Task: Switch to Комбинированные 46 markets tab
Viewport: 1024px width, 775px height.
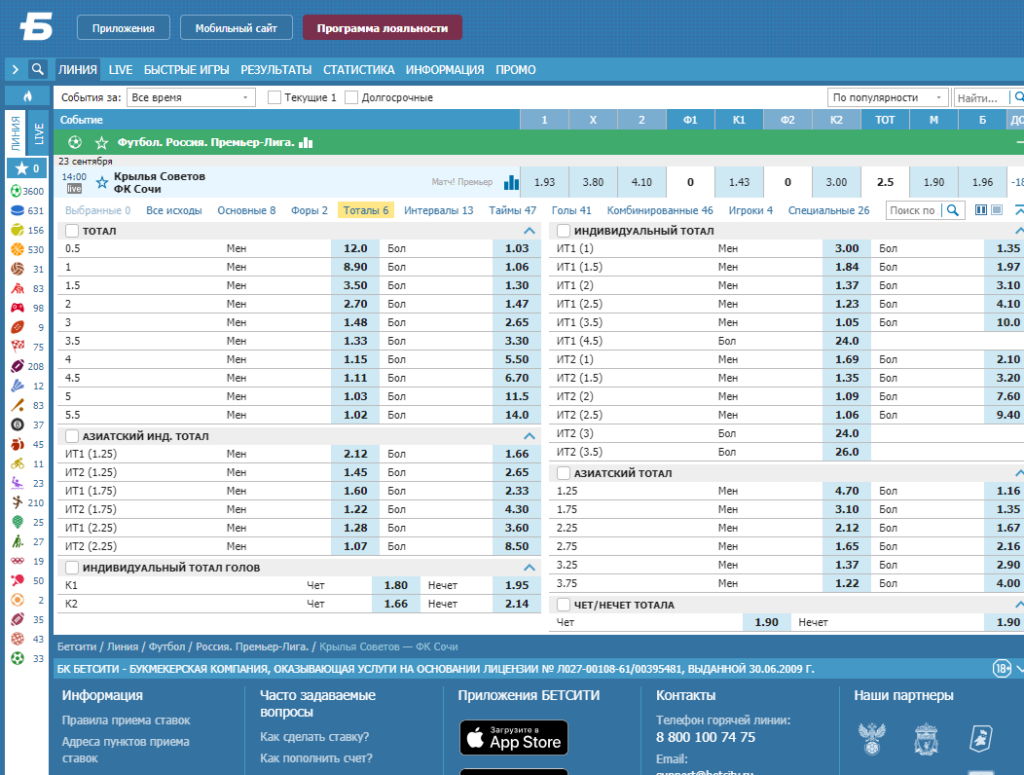Action: click(x=660, y=210)
